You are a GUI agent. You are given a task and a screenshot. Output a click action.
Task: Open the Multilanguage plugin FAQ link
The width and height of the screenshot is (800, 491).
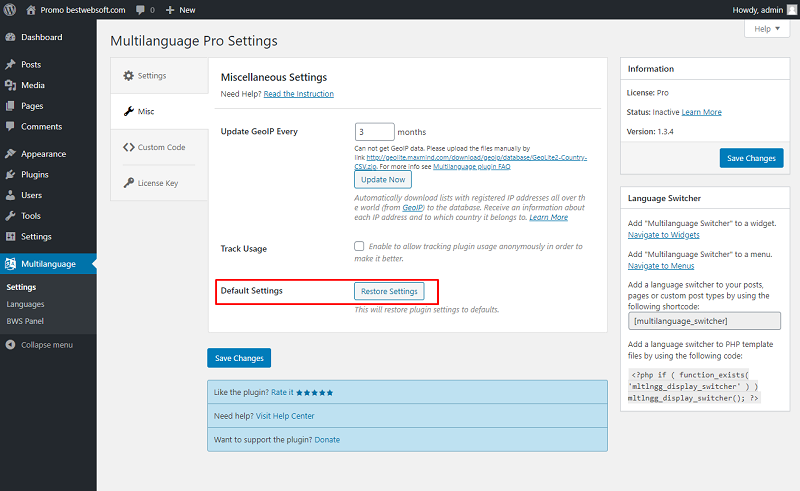[x=471, y=166]
